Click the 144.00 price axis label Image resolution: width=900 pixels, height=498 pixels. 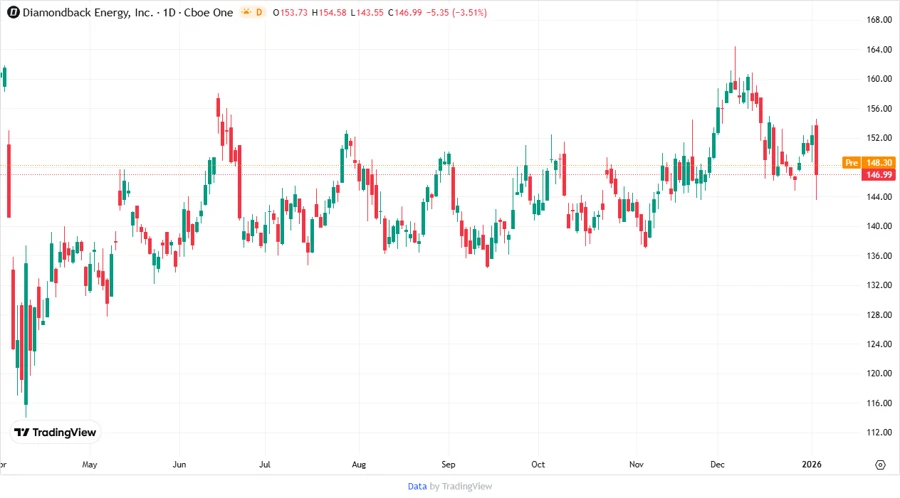click(x=879, y=197)
